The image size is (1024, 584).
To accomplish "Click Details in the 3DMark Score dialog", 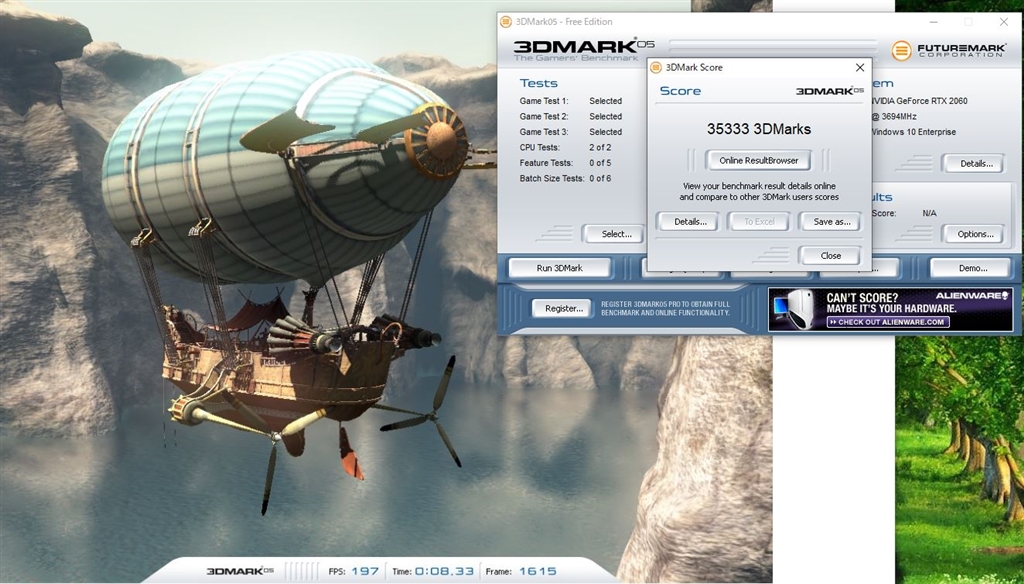I will click(x=690, y=222).
